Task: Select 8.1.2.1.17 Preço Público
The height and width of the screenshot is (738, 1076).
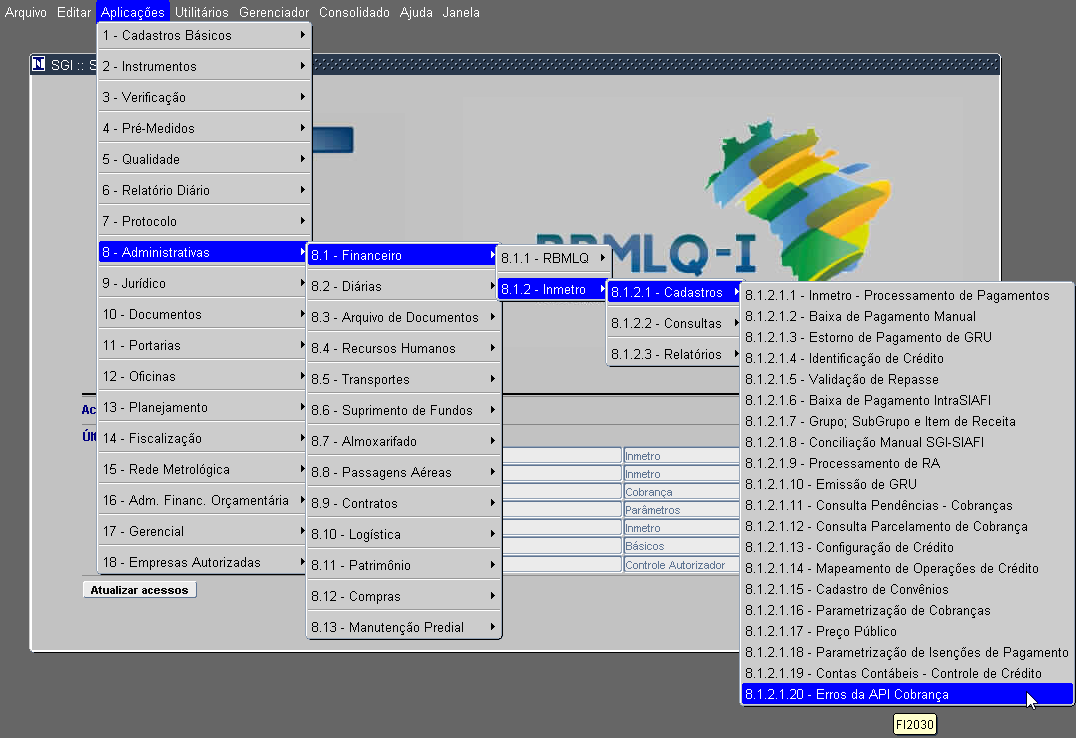Action: pyautogui.click(x=907, y=631)
